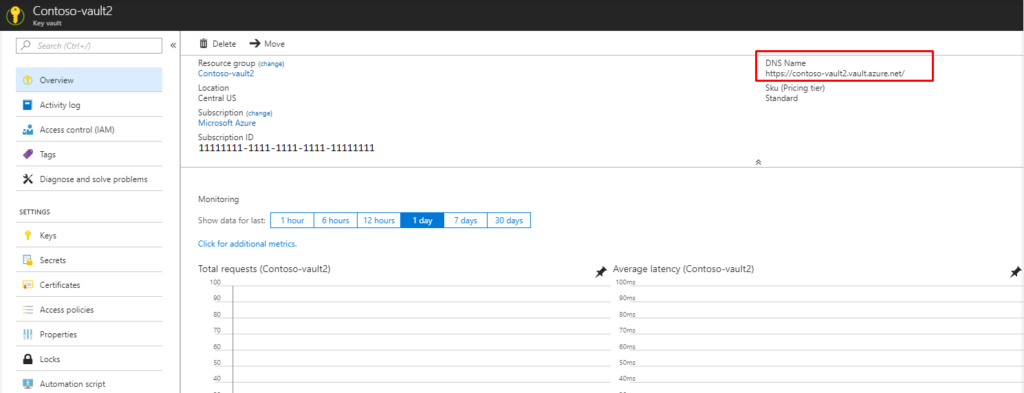Open the Tags menu item
Viewport: 1024px width, 393px height.
click(89, 155)
